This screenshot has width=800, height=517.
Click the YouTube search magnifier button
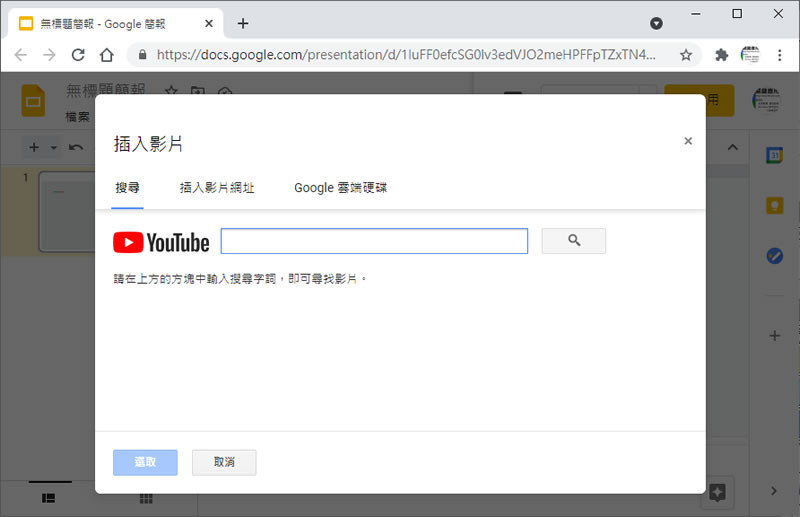[x=573, y=240]
